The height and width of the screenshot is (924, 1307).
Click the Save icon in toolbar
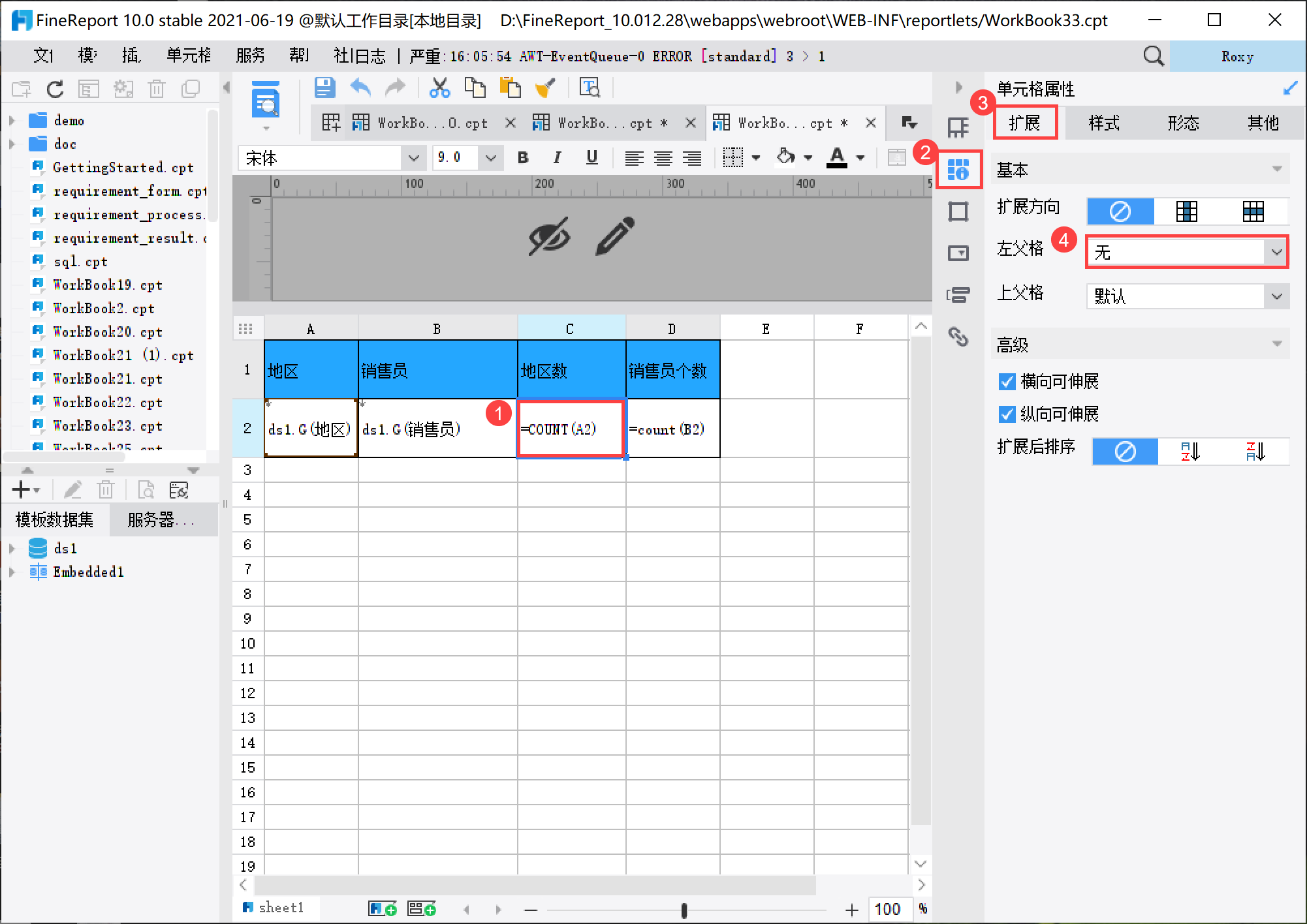(x=324, y=87)
